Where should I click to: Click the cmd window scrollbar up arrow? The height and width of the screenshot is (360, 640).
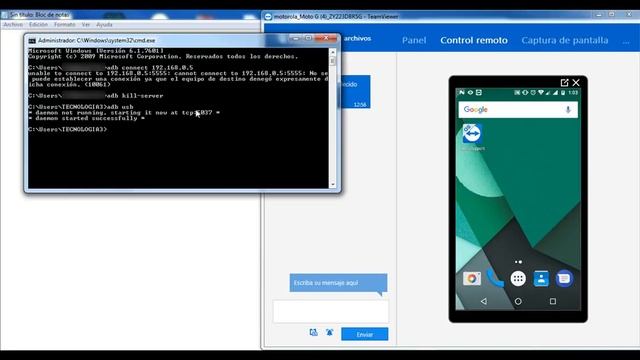[x=333, y=52]
